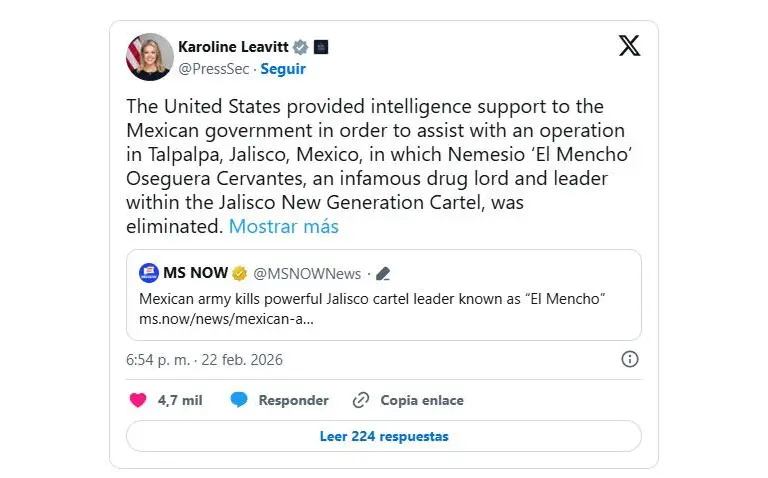The width and height of the screenshot is (768, 478).
Task: Open the quoted El Mencho headline
Action: pyautogui.click(x=373, y=299)
